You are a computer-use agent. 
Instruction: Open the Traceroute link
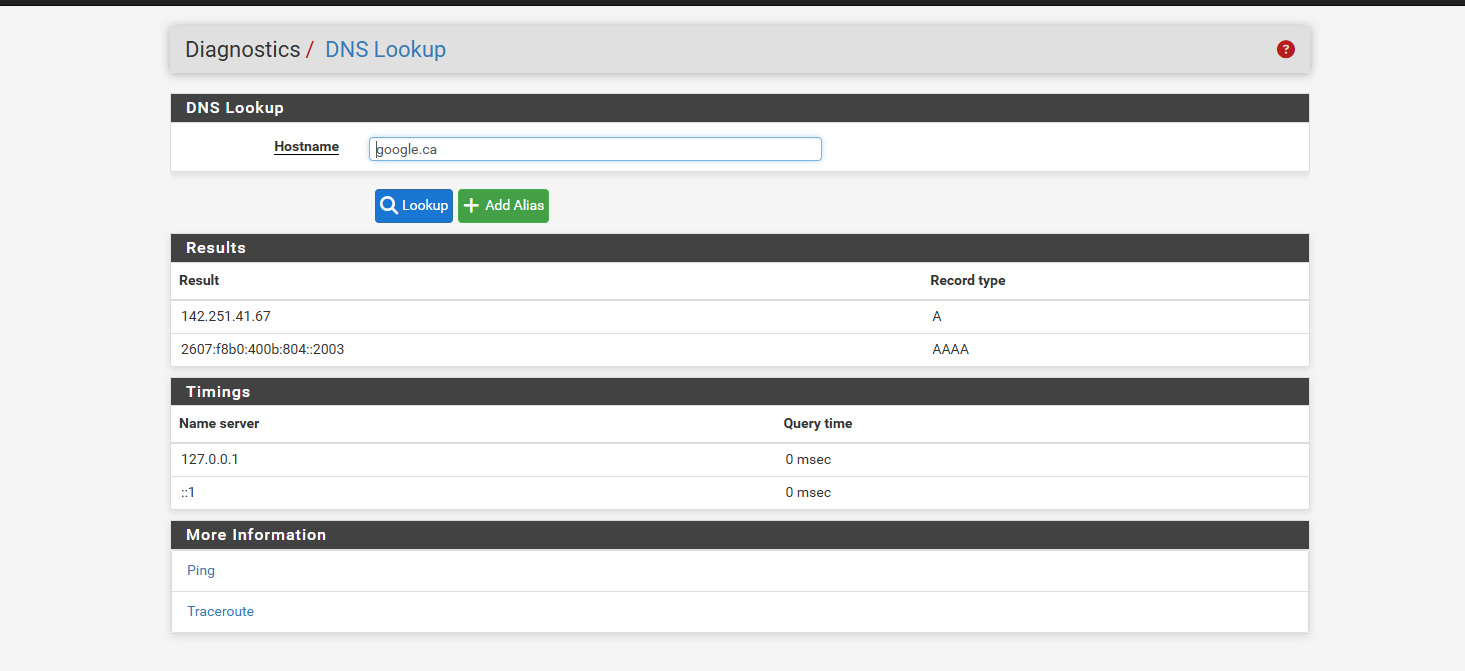pyautogui.click(x=220, y=611)
